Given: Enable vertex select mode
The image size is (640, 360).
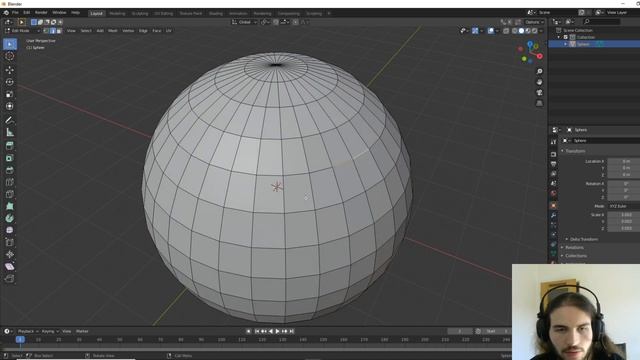Looking at the screenshot, I should pos(46,31).
